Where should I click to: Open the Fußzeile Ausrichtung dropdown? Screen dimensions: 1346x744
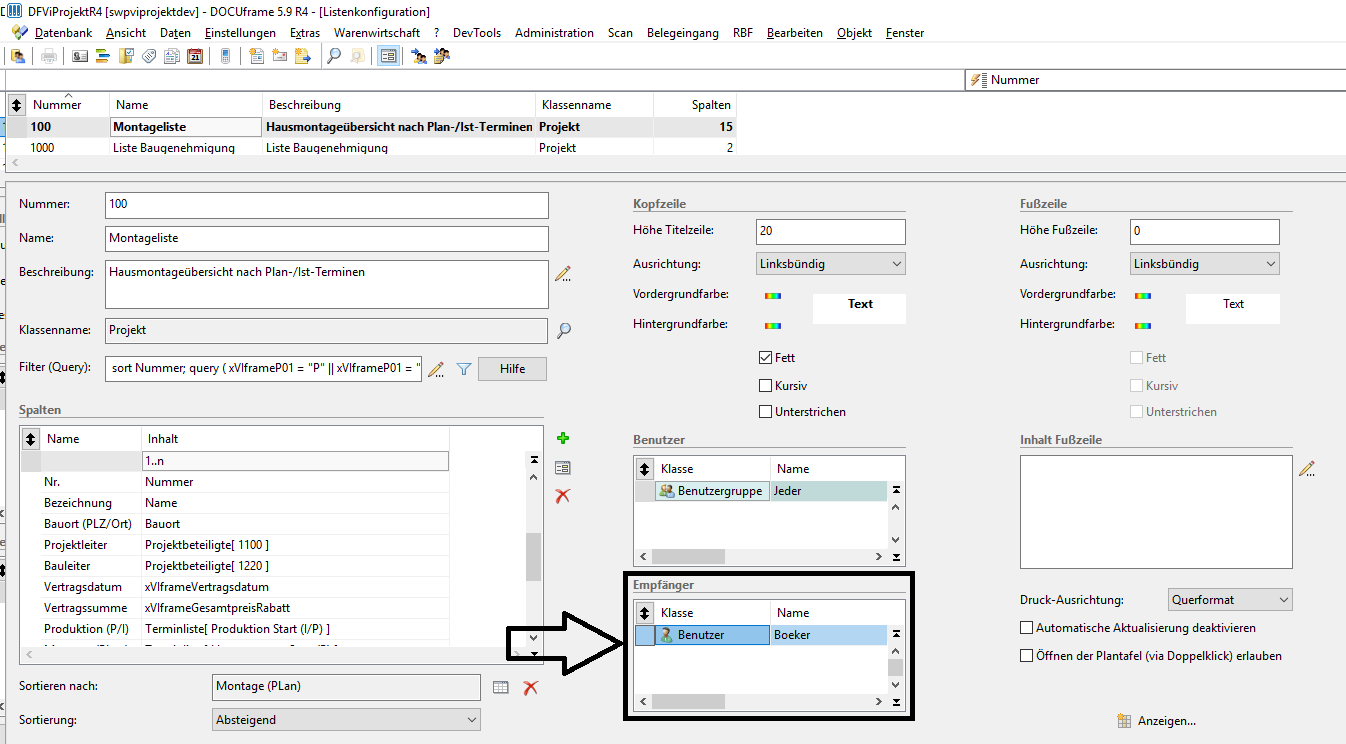click(1205, 264)
